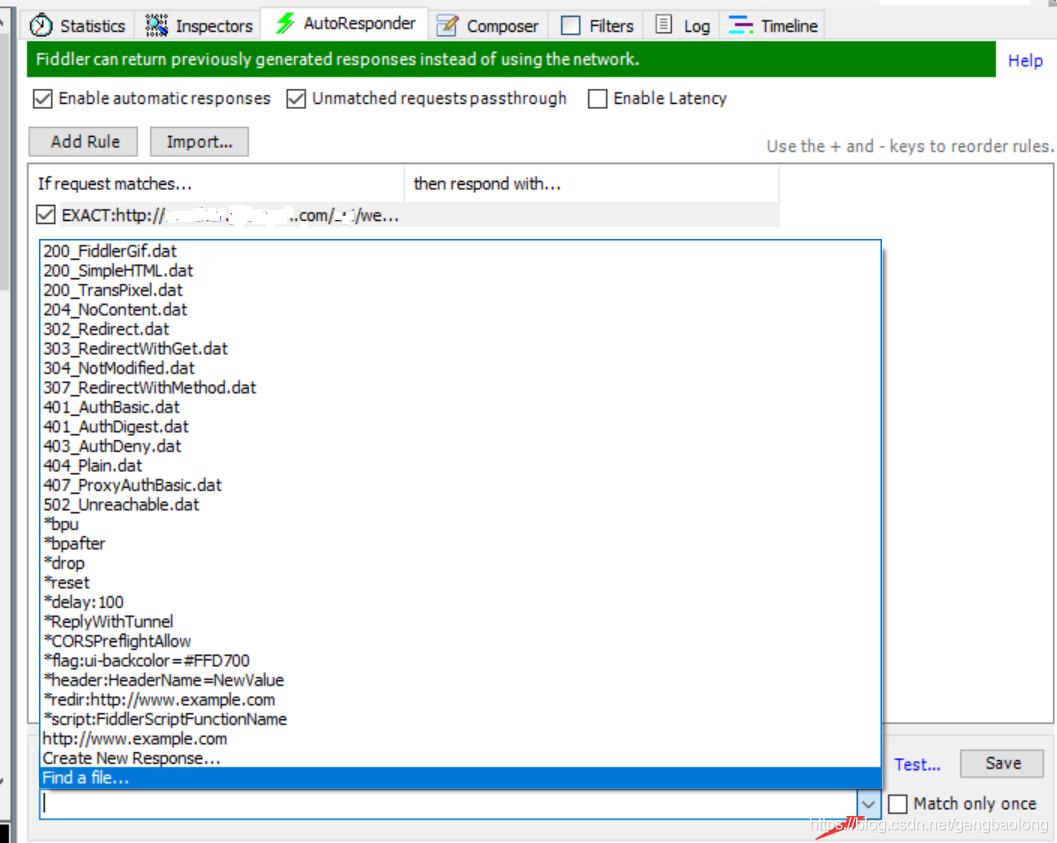This screenshot has height=843, width=1057.
Task: Choose 200_FiddlerGif.dat from the list
Action: click(x=460, y=251)
